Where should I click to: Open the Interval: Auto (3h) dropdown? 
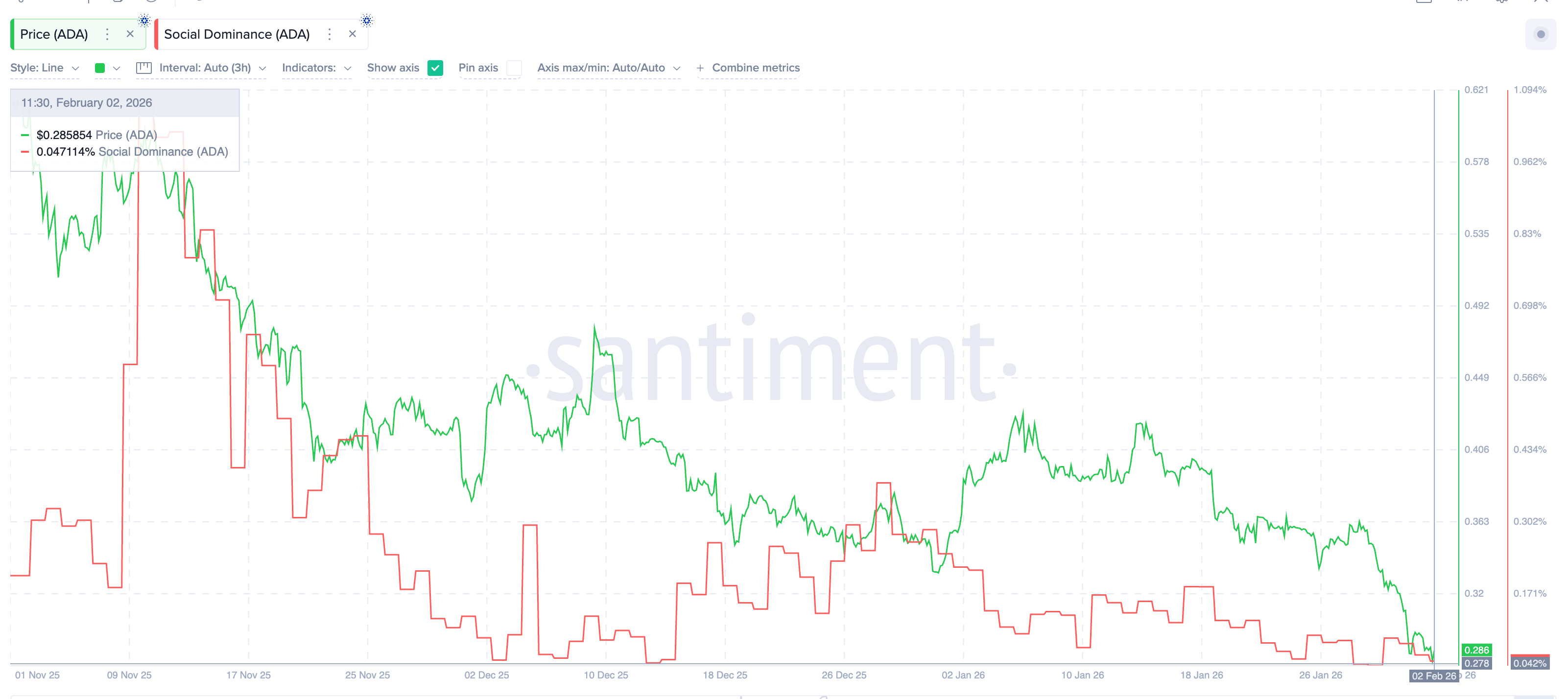(212, 68)
